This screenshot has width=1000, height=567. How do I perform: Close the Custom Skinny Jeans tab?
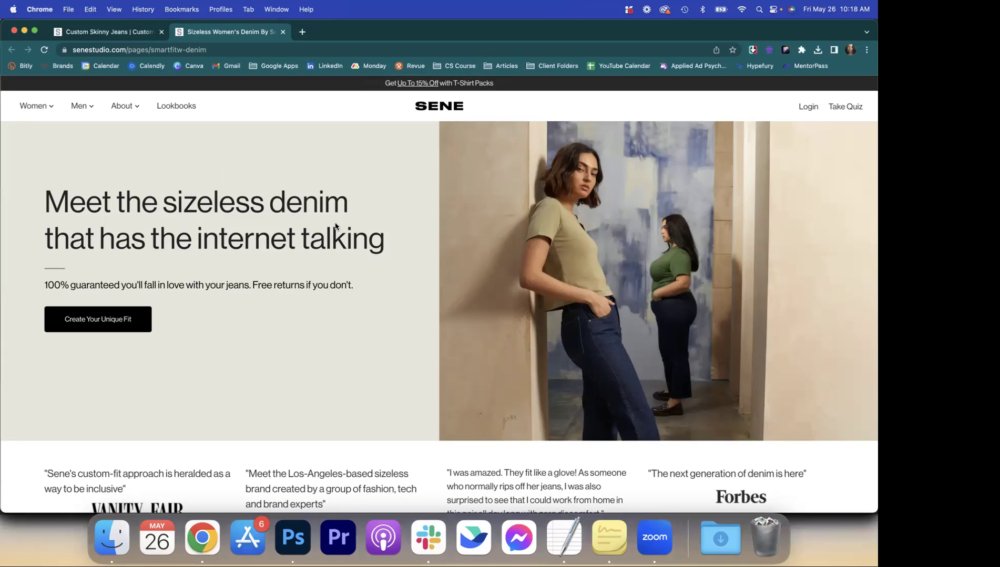coord(161,32)
